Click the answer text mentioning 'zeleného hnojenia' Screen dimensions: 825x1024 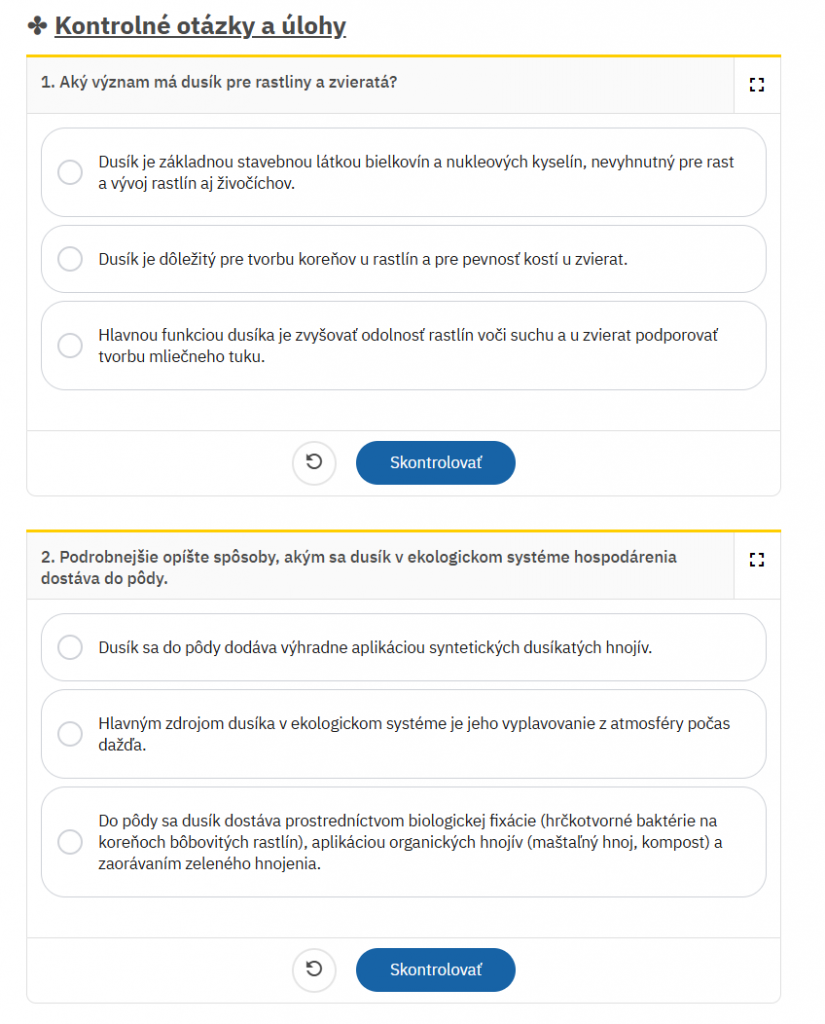[410, 842]
